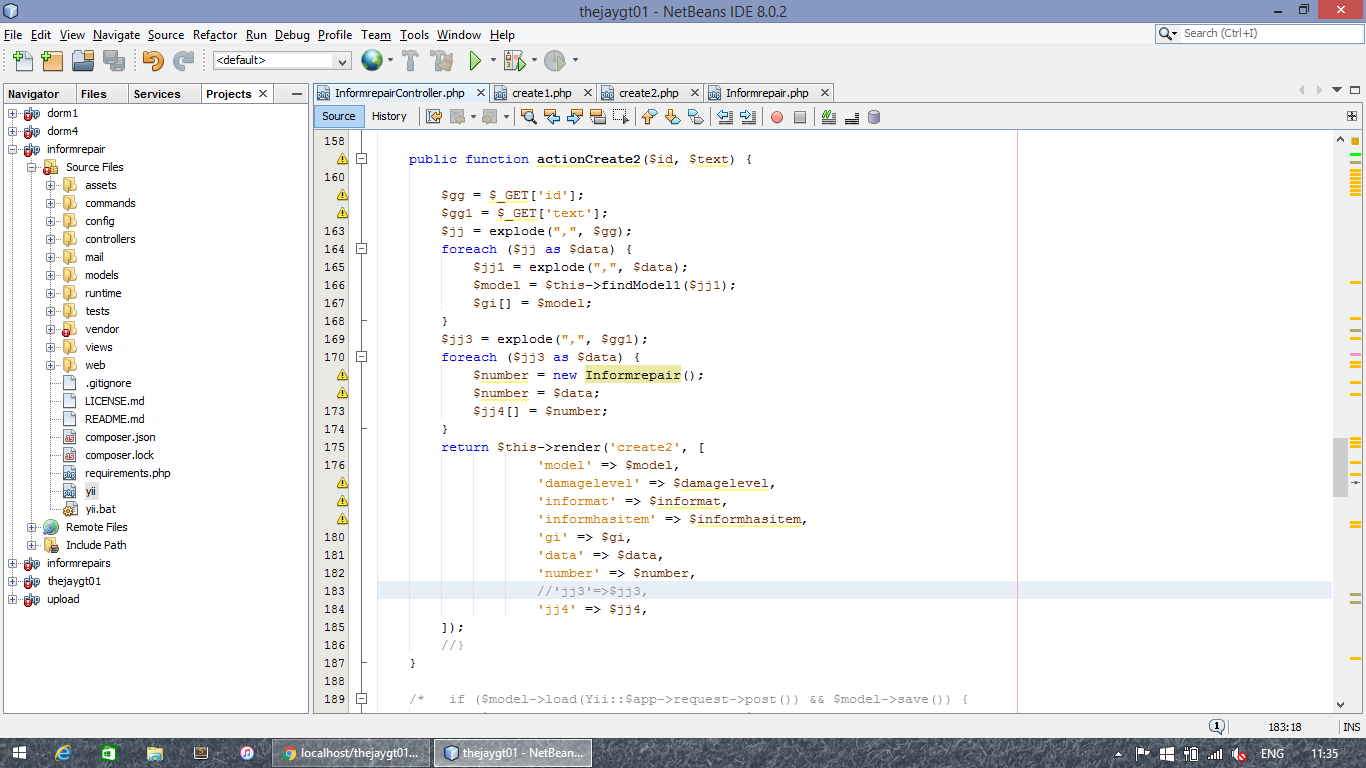Click the Find Selection magnifier icon

(529, 116)
